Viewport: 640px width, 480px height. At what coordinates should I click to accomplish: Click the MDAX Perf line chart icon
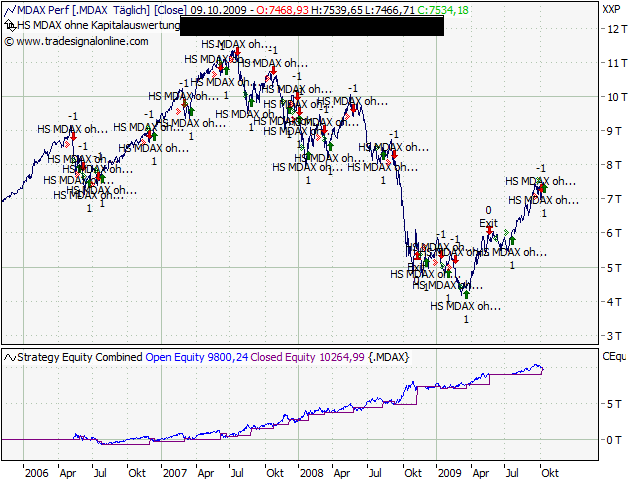[10, 10]
